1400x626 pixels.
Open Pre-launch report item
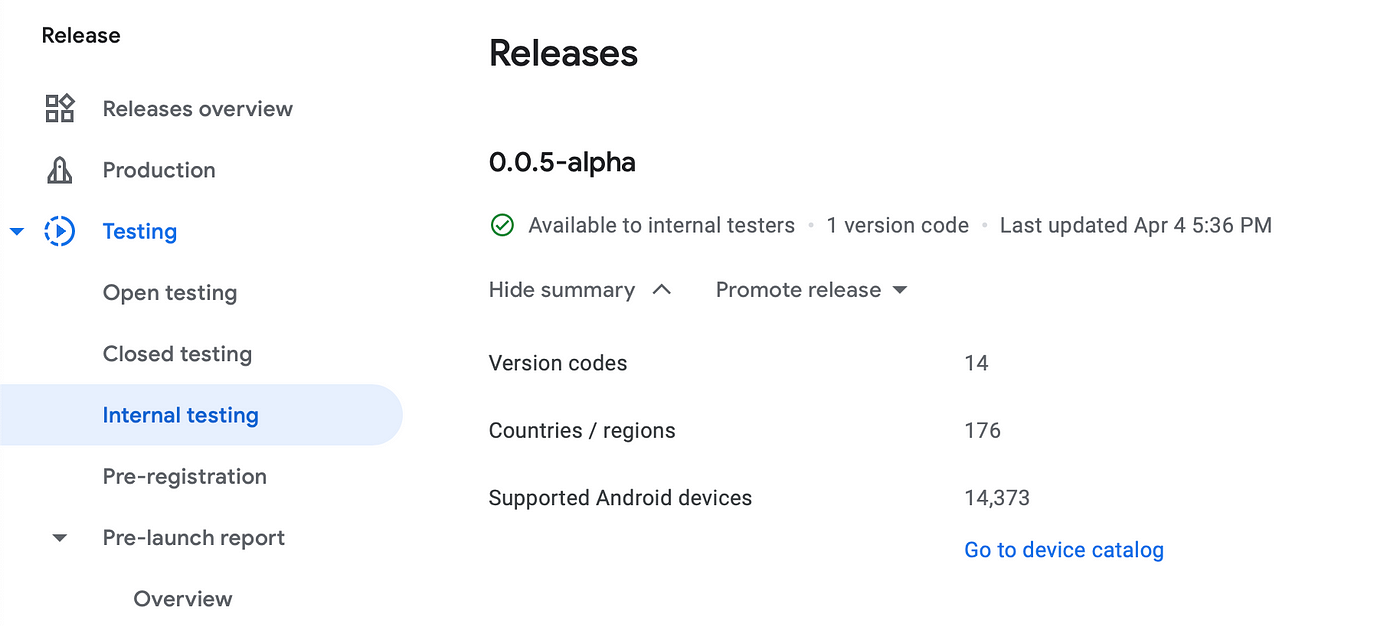[x=194, y=538]
